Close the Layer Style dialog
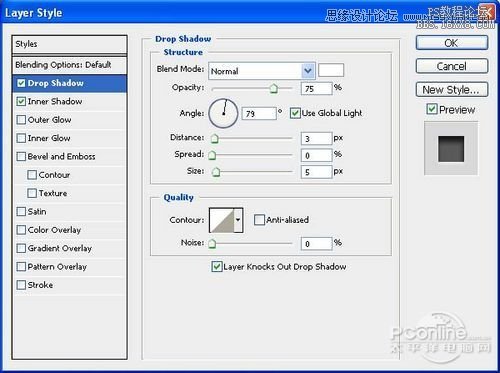The image size is (500, 373). 487,12
